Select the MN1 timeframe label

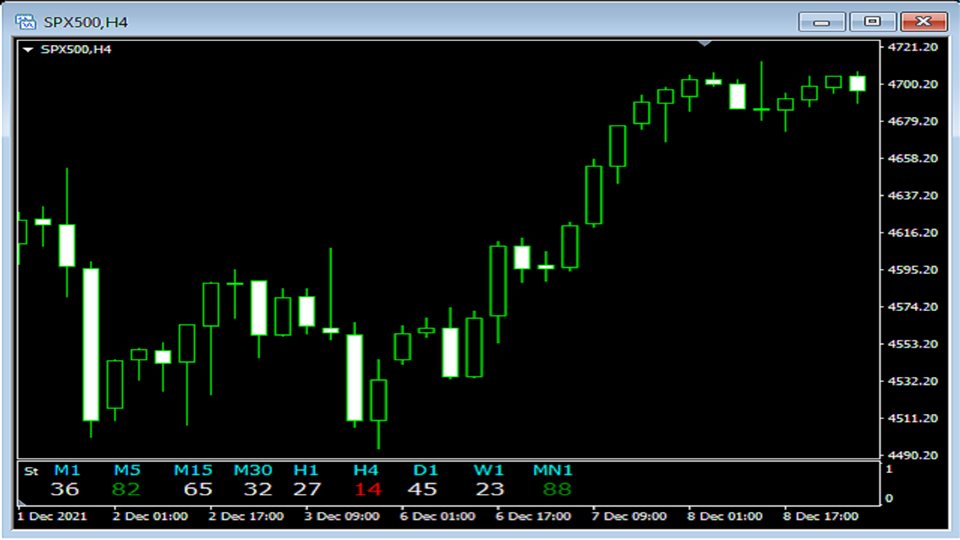(552, 470)
